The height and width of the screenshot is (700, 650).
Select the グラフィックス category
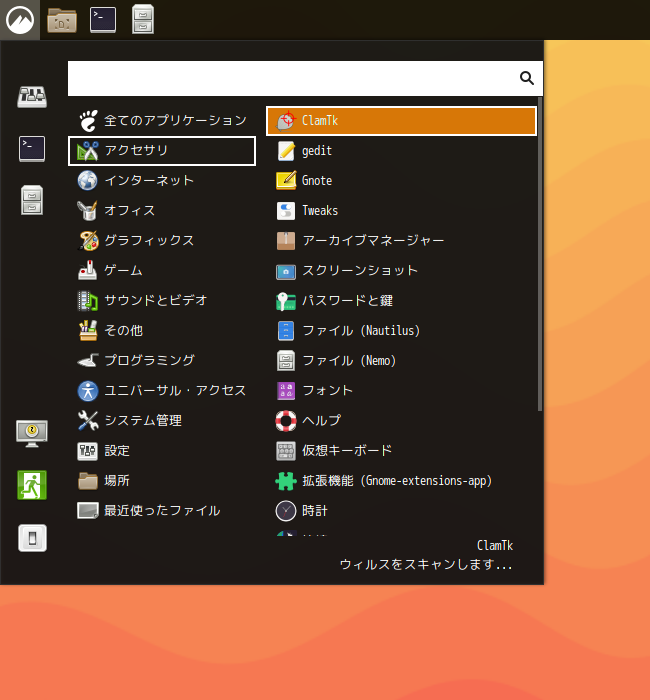162,241
